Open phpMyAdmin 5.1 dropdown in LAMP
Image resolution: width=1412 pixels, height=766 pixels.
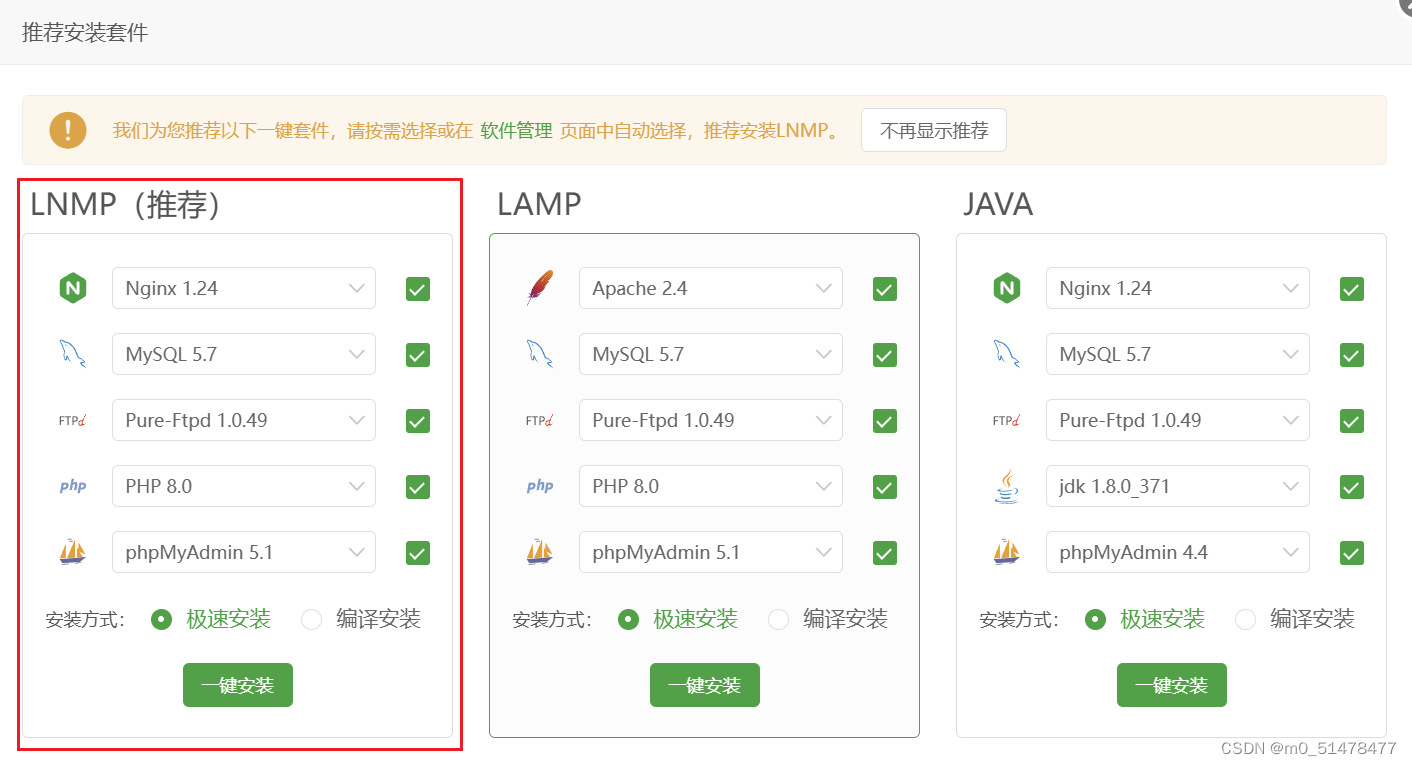click(711, 552)
